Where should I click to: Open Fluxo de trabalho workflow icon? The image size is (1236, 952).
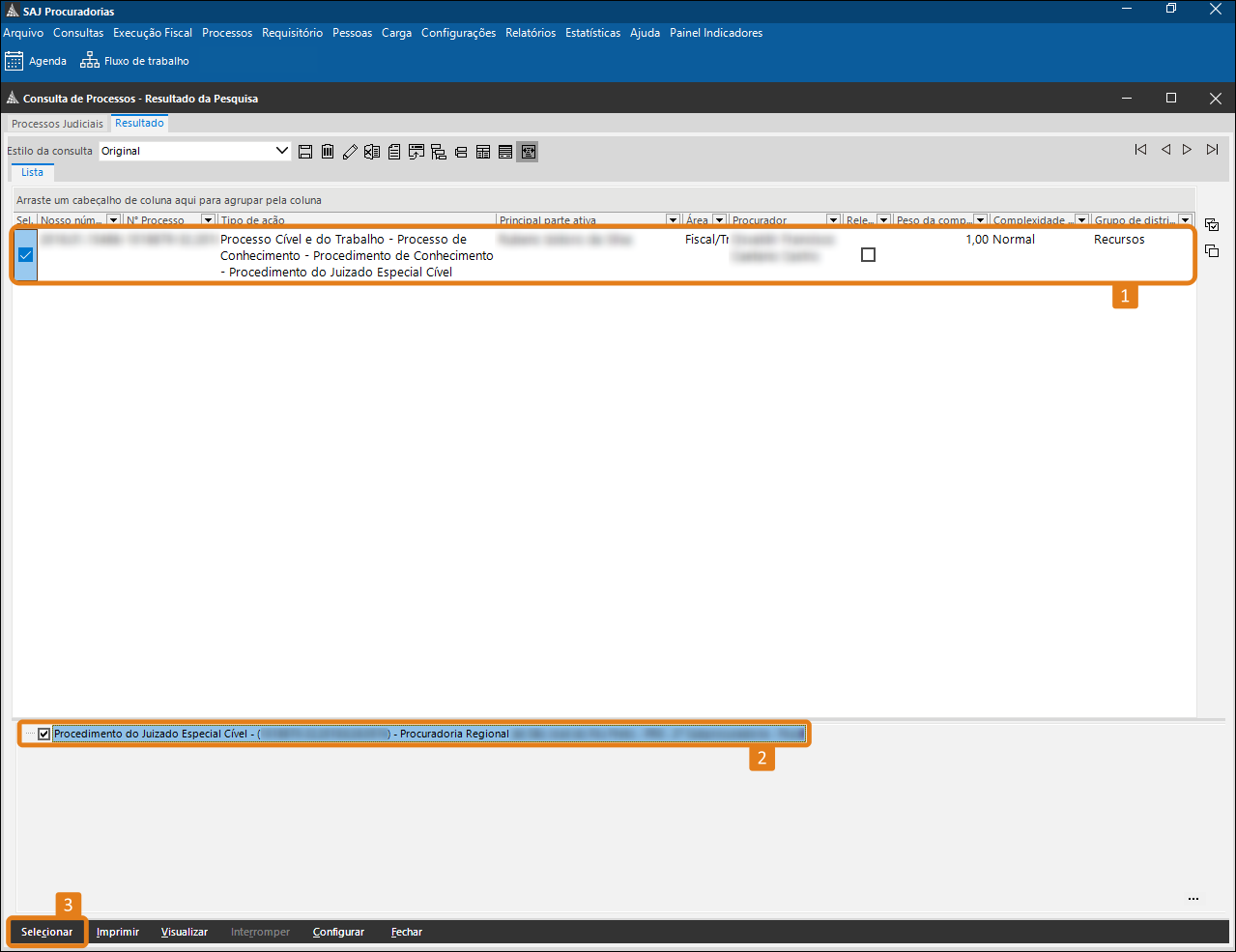[x=90, y=61]
